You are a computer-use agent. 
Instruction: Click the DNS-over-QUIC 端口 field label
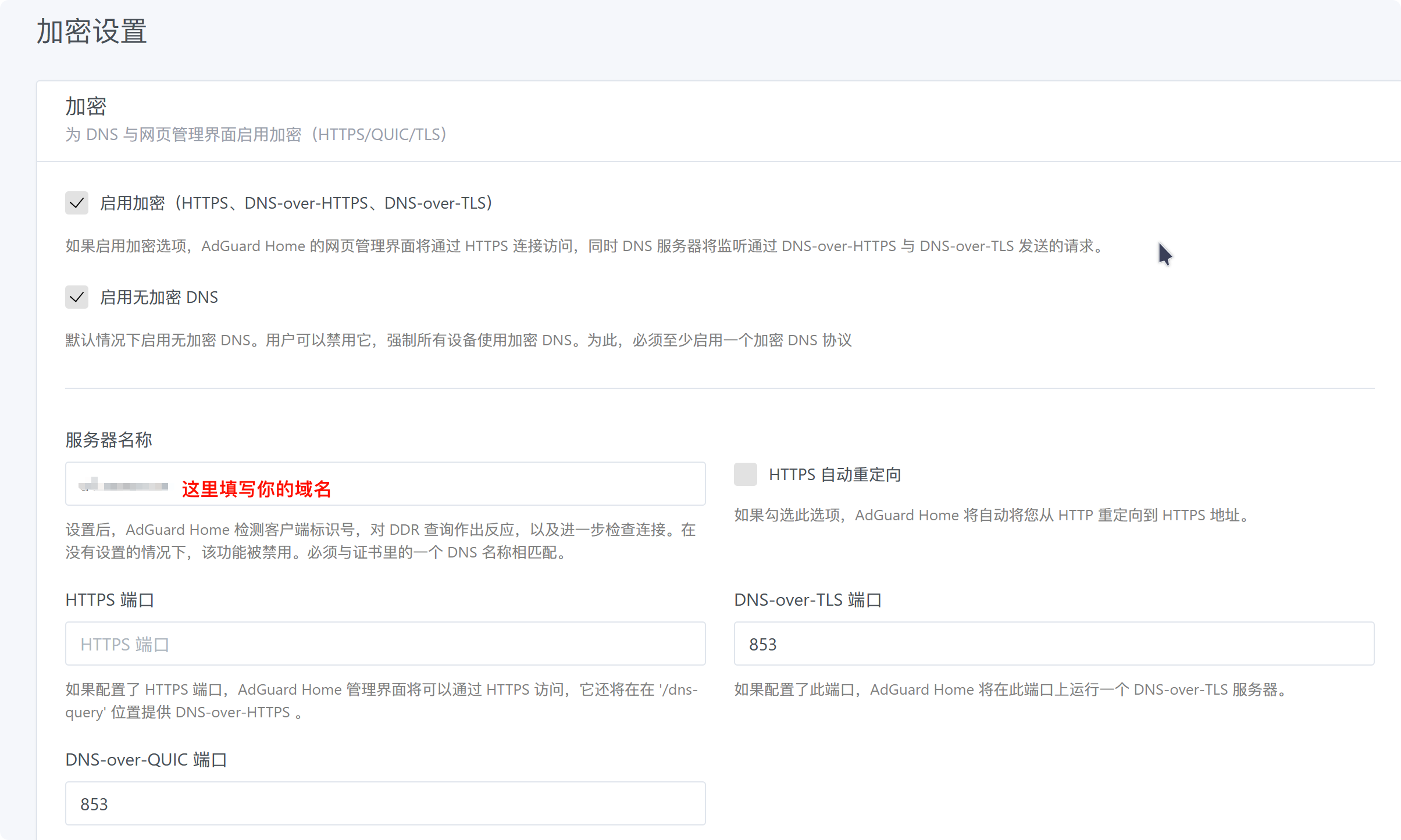(x=146, y=759)
